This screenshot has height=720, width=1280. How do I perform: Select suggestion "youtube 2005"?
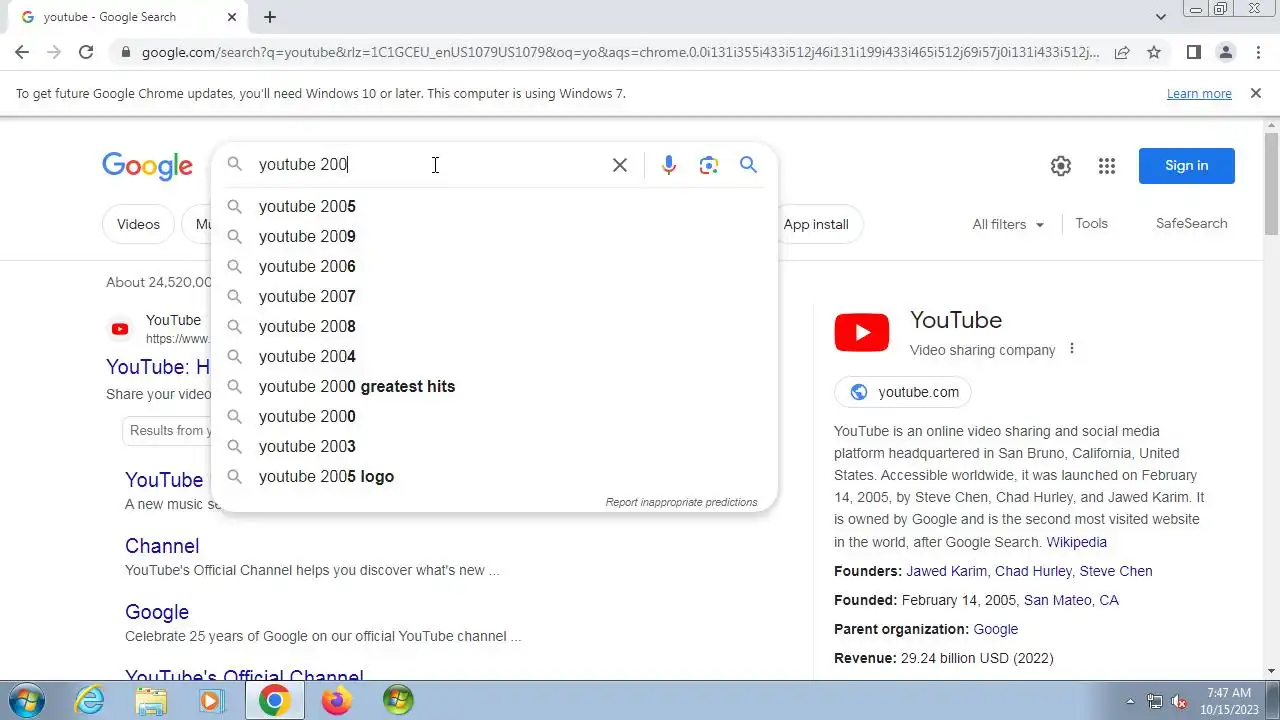(495, 206)
